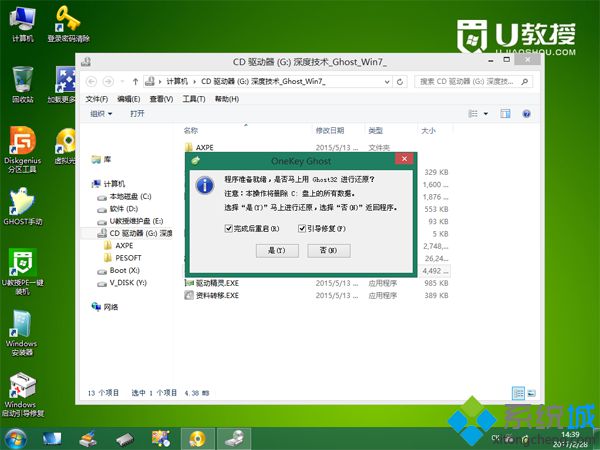
Task: Open the 虚拟光驱 disc desktop icon
Action: (x=65, y=146)
